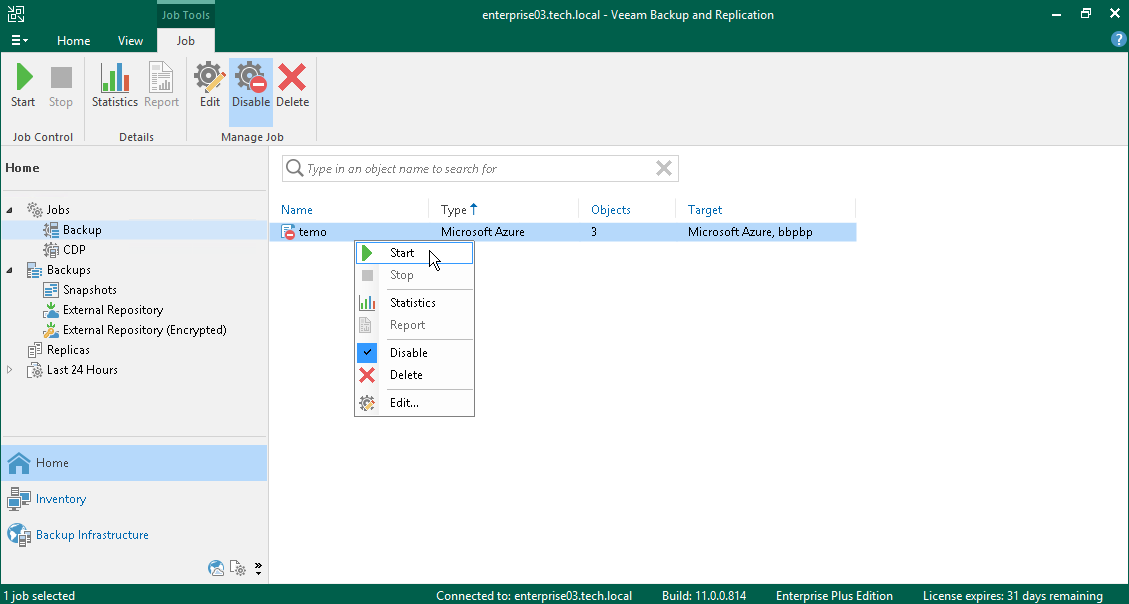Choose Start in the context menu

415,253
